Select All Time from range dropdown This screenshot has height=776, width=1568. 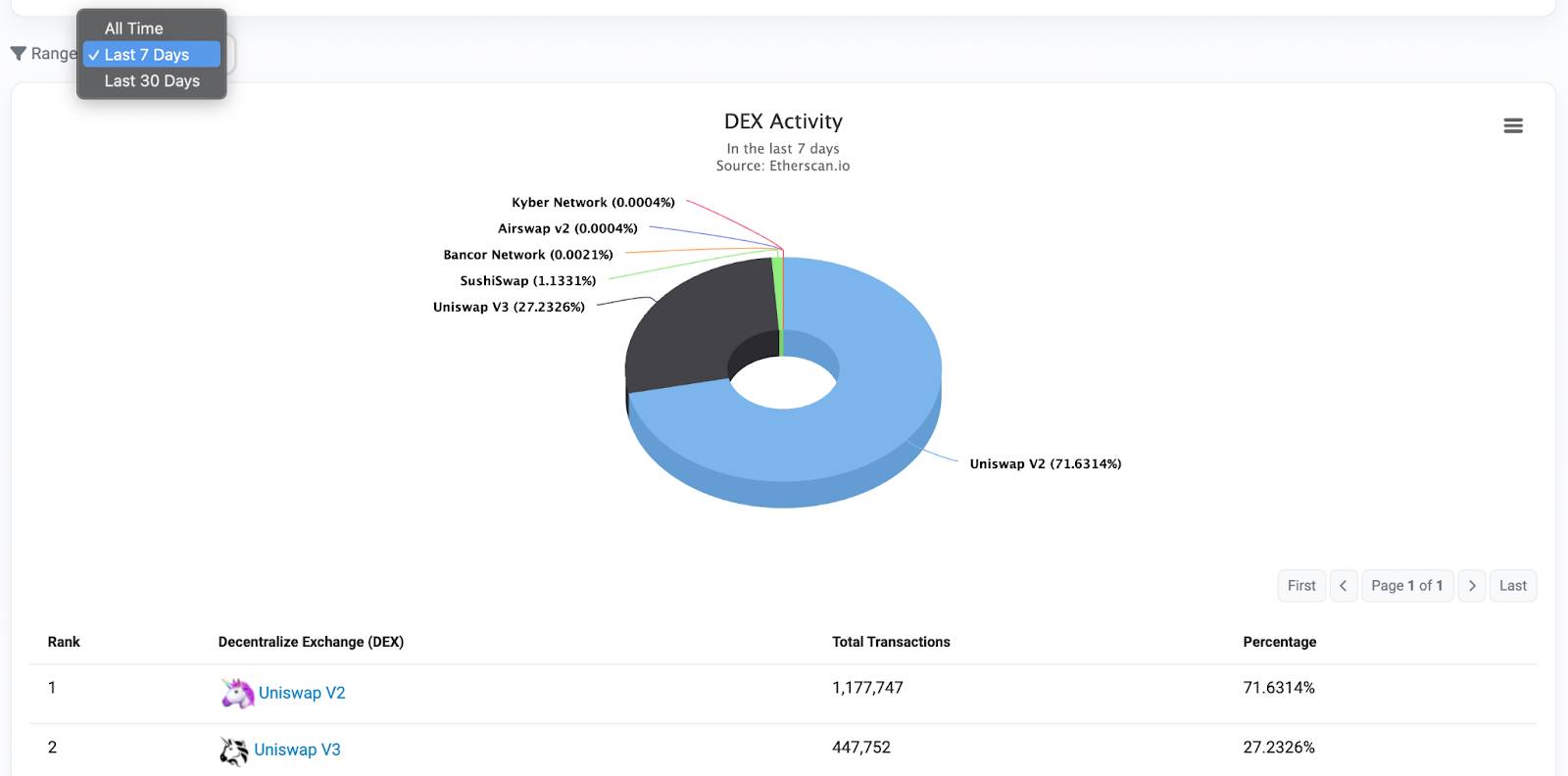pyautogui.click(x=152, y=28)
